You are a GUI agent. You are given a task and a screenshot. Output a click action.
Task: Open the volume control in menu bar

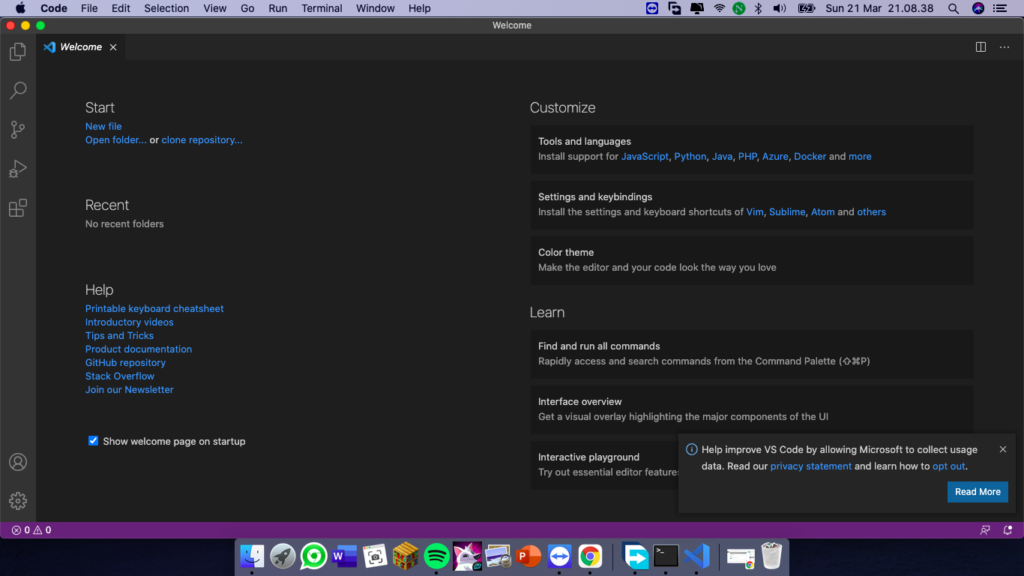click(x=779, y=8)
